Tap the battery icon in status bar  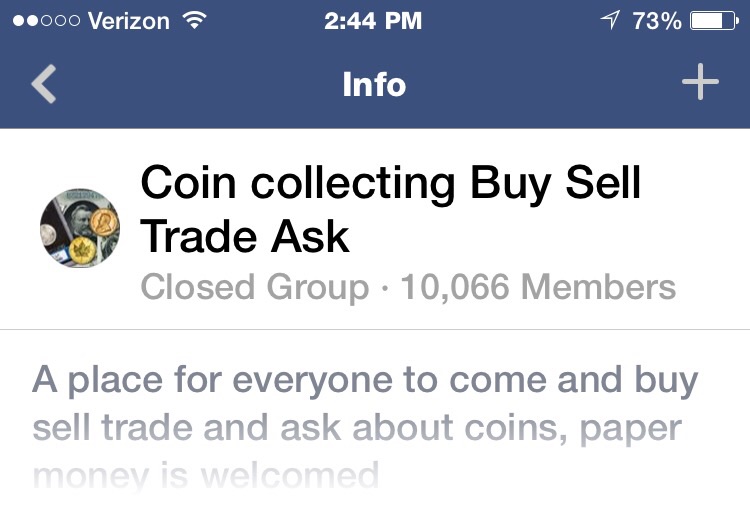pyautogui.click(x=714, y=21)
